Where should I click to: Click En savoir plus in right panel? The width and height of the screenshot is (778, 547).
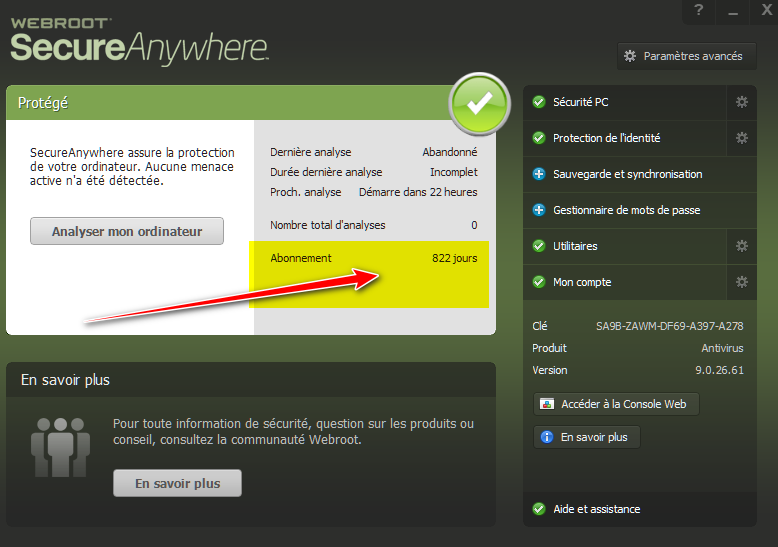[x=587, y=437]
